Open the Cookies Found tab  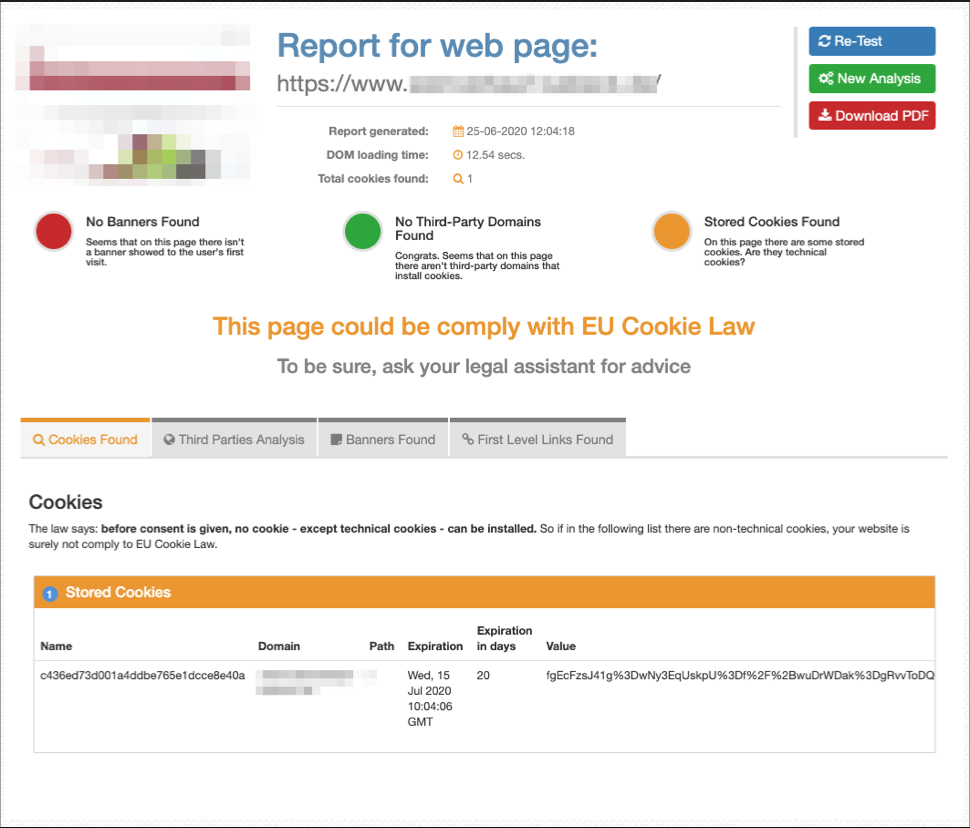click(85, 439)
